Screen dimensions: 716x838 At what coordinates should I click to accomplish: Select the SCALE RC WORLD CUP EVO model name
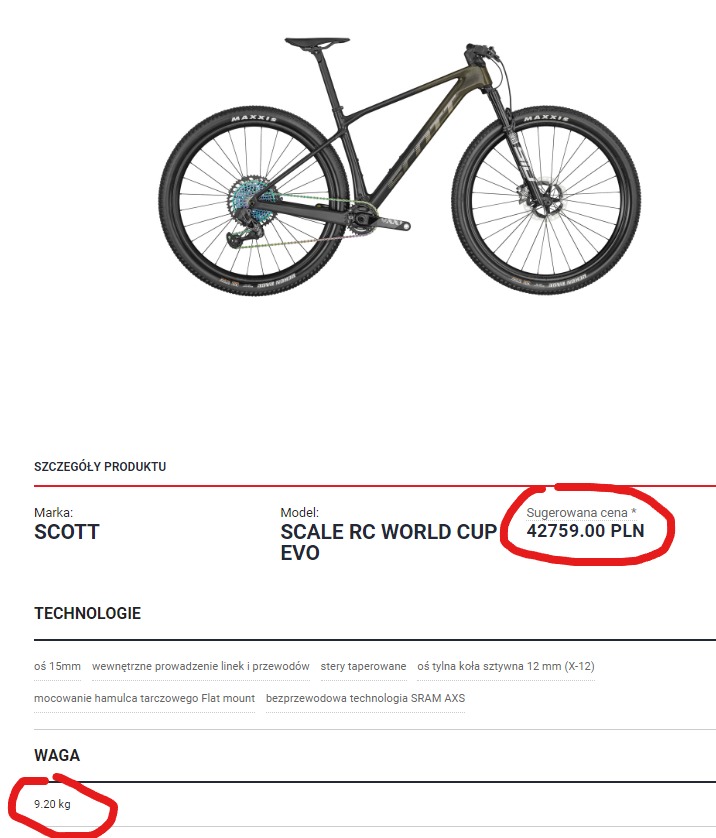click(x=388, y=542)
